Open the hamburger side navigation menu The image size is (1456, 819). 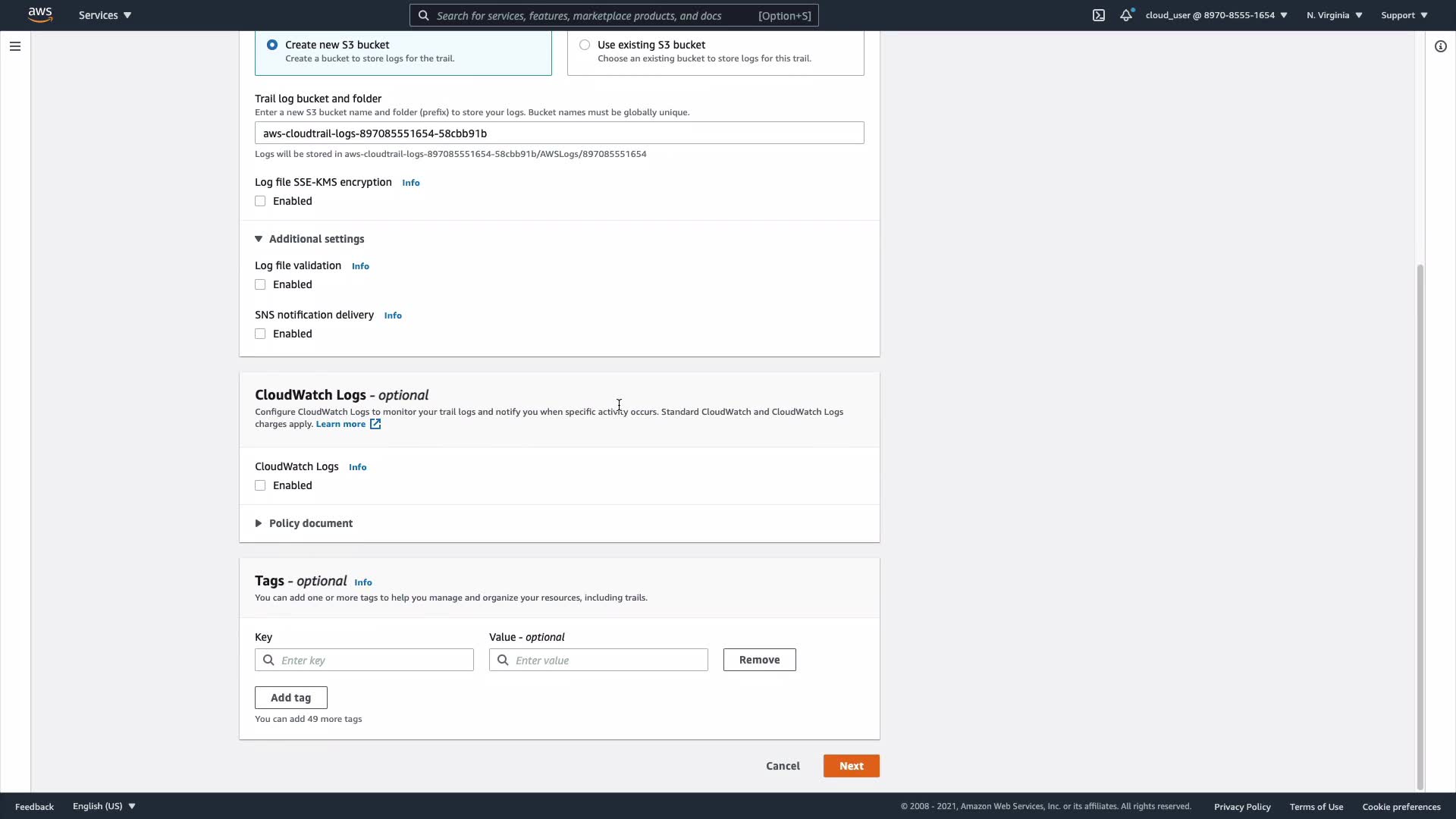[14, 46]
